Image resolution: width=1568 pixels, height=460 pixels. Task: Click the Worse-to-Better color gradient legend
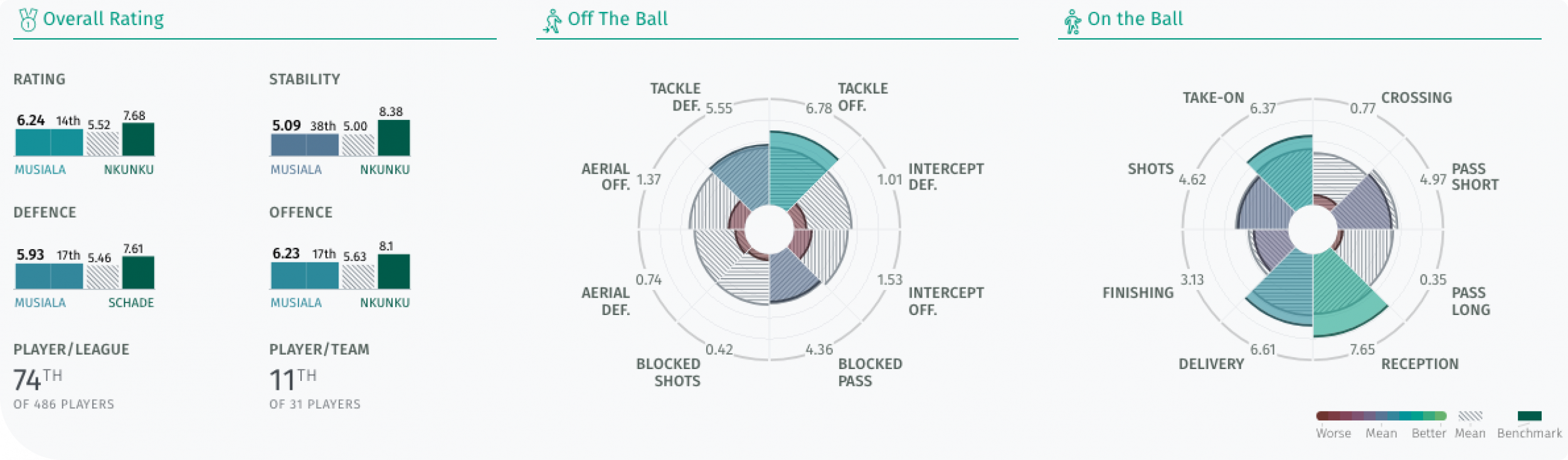coord(1380,415)
